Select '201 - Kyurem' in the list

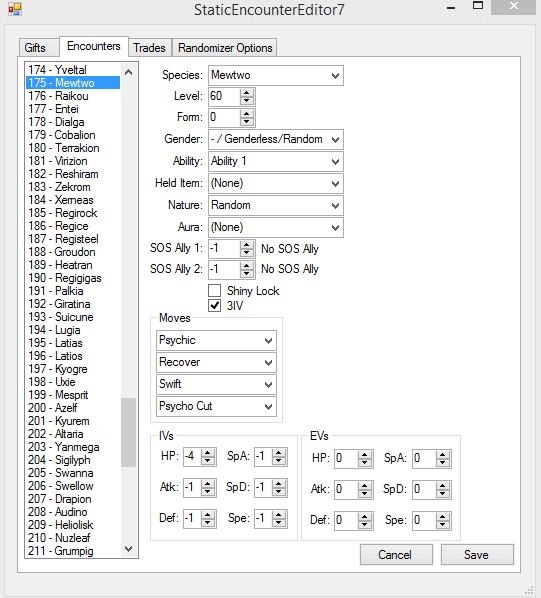click(x=73, y=421)
